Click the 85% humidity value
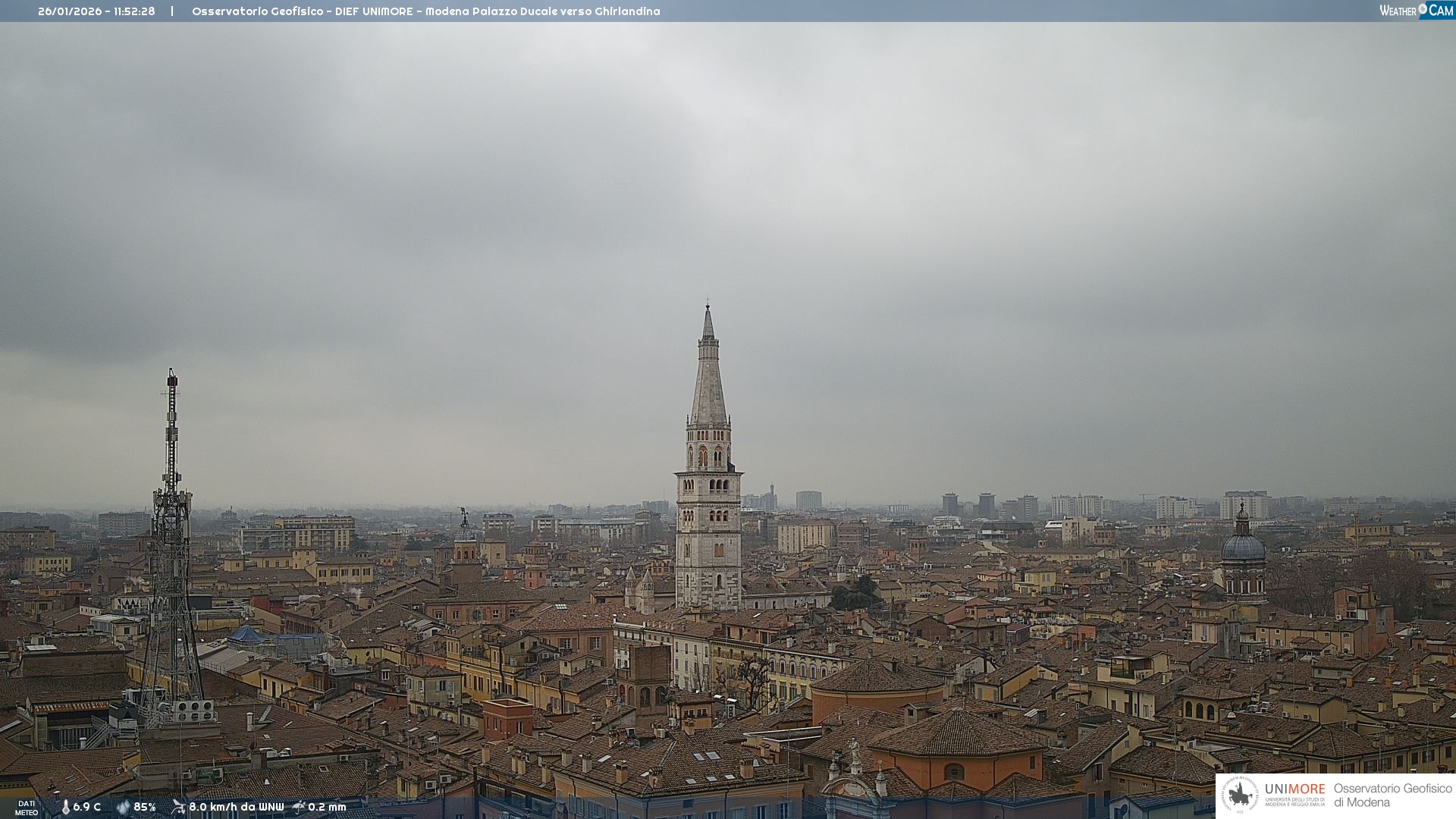Viewport: 1456px width, 819px height. pyautogui.click(x=145, y=807)
